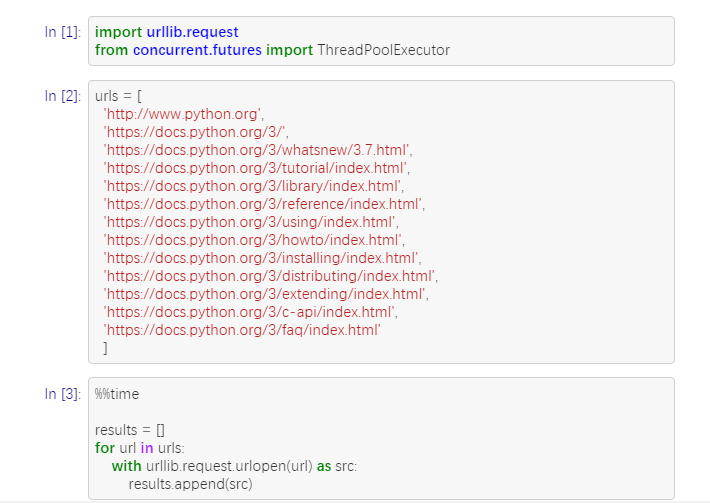
Task: Select the In [1] cell prompt
Action: tap(62, 32)
